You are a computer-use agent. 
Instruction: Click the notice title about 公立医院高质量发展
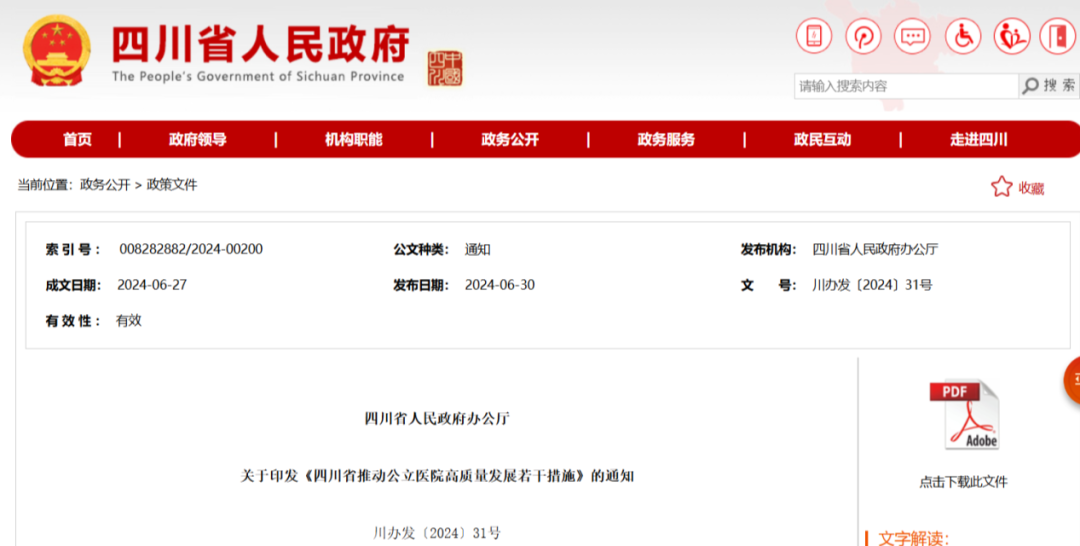pyautogui.click(x=437, y=476)
